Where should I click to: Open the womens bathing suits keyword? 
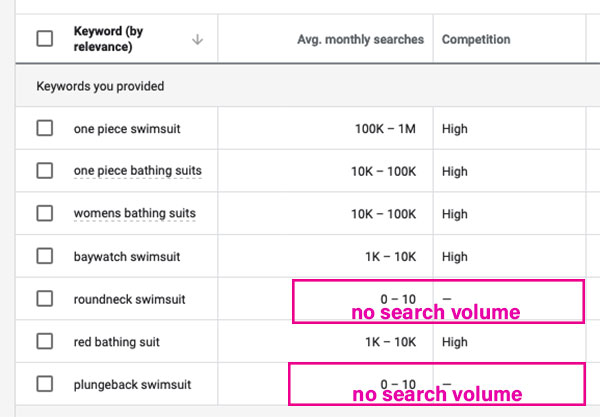click(135, 213)
